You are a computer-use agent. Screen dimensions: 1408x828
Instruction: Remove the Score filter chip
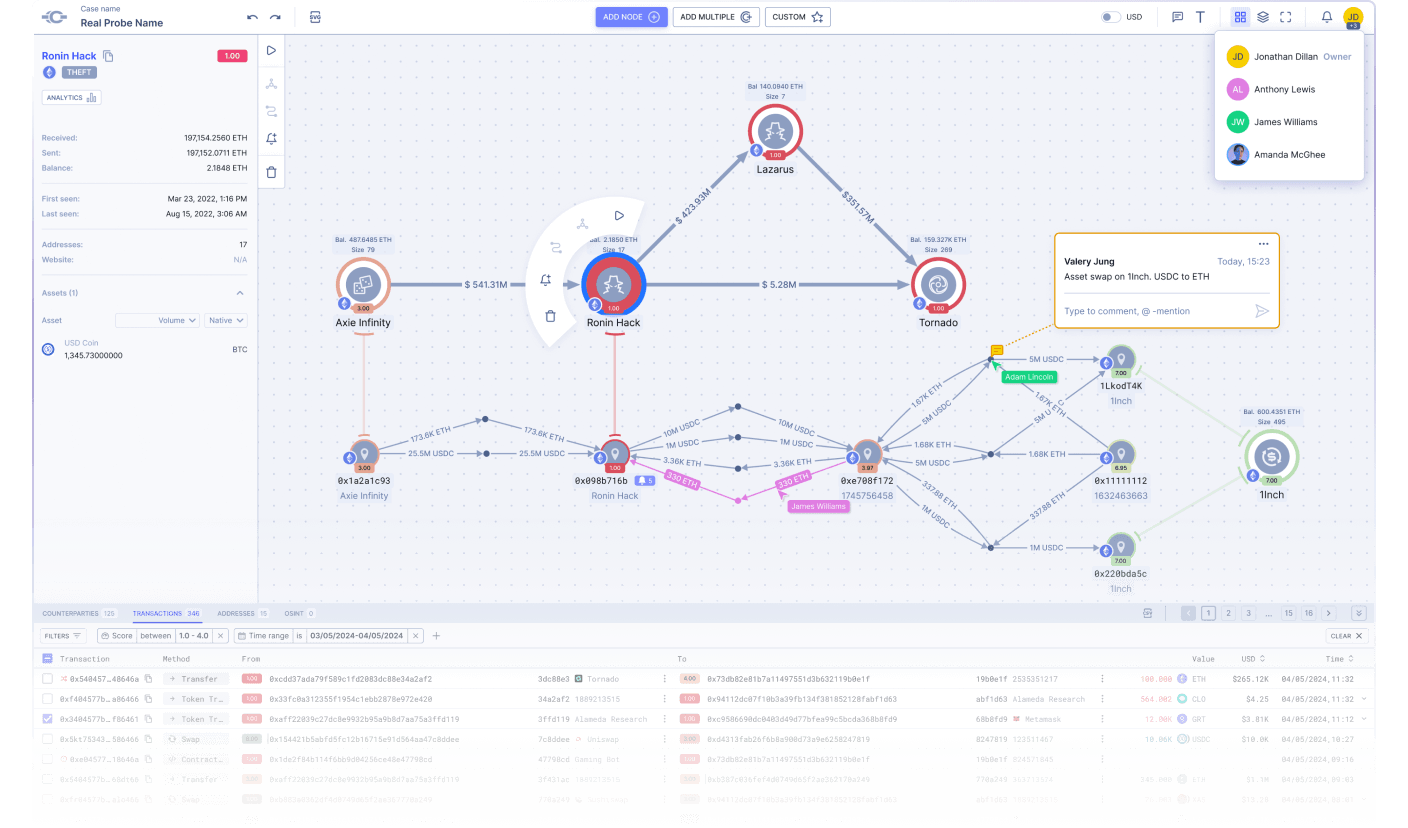(x=221, y=636)
